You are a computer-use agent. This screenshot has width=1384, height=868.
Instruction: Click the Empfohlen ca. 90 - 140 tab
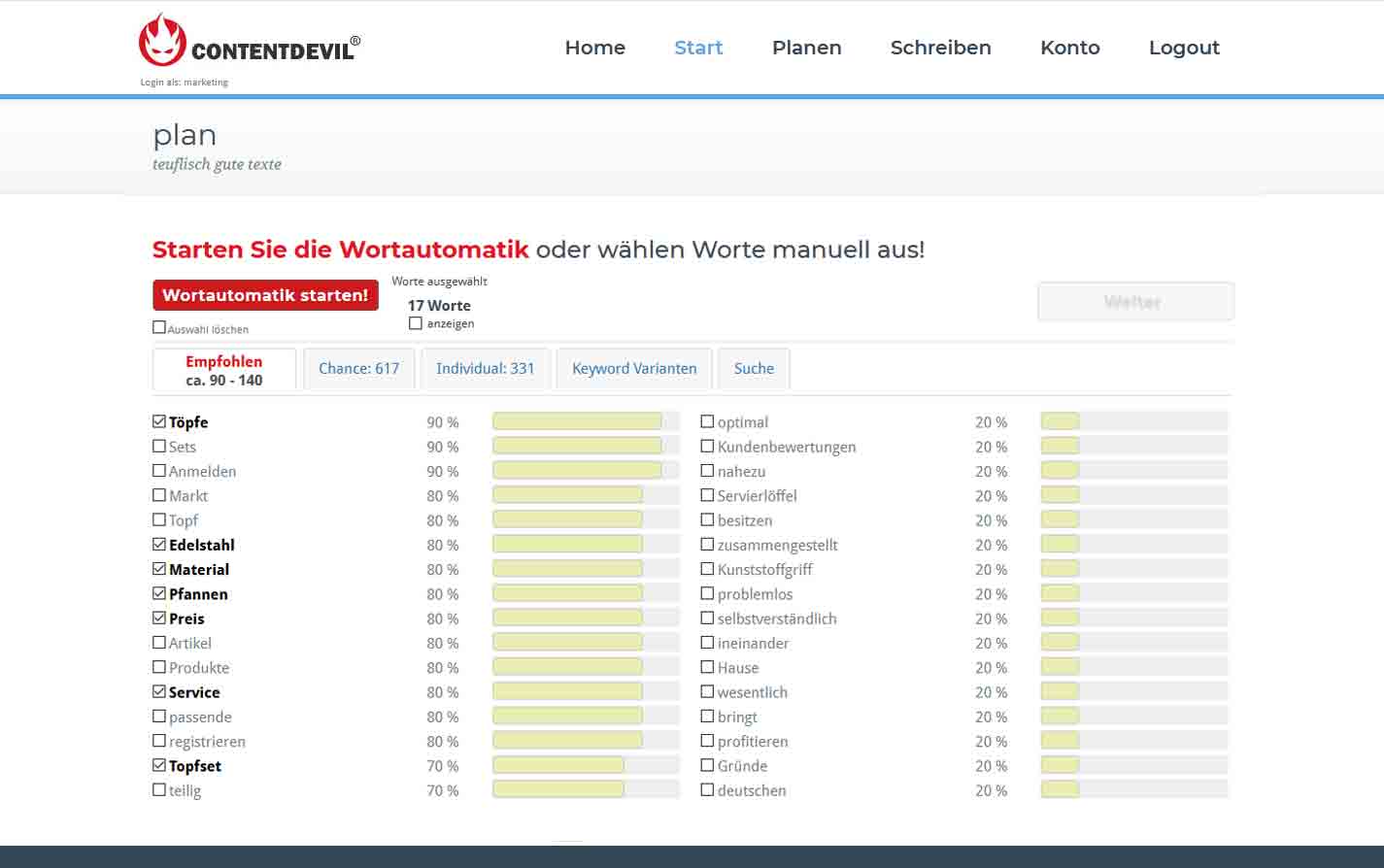224,370
